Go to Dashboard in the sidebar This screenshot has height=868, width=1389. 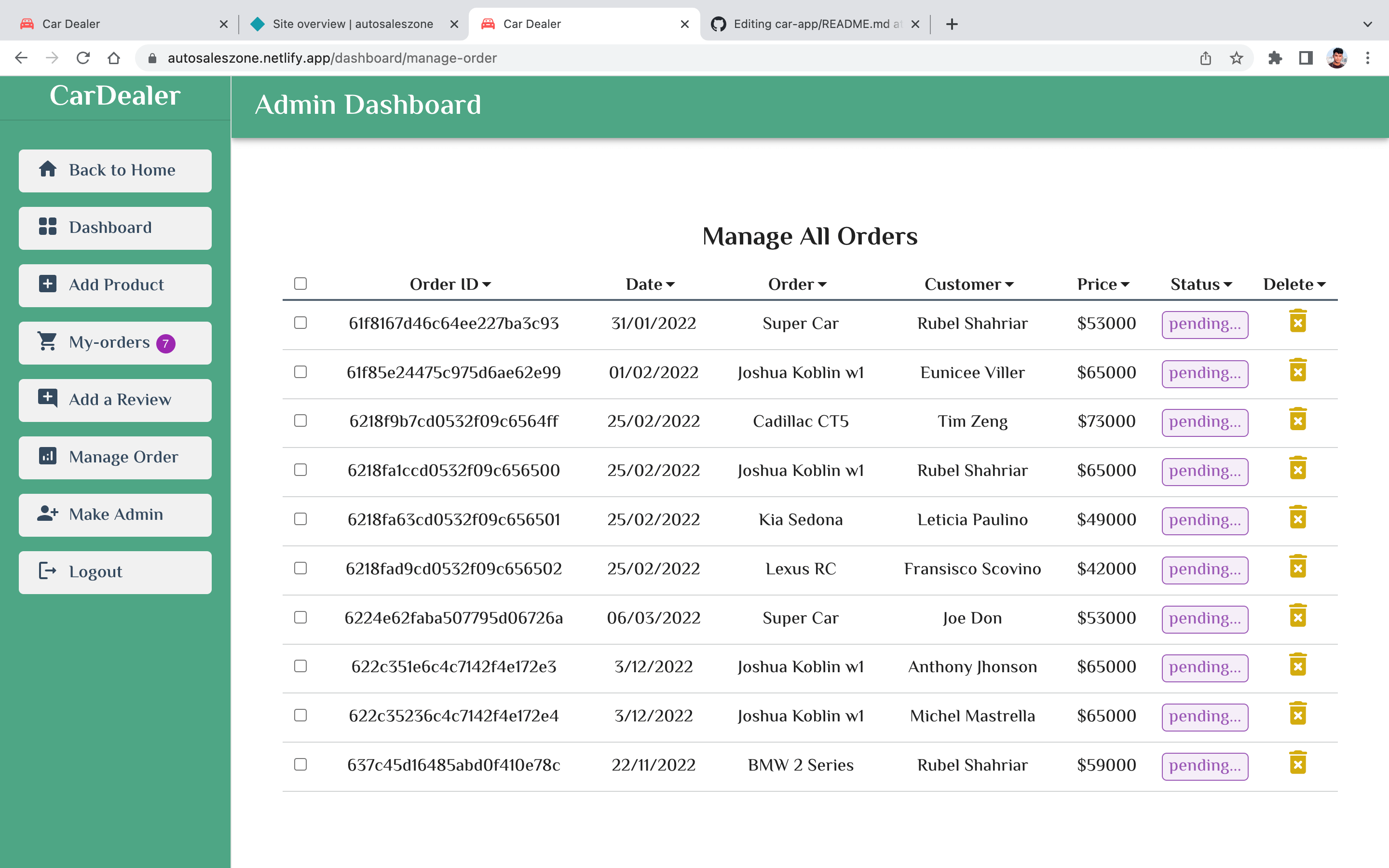pyautogui.click(x=115, y=228)
